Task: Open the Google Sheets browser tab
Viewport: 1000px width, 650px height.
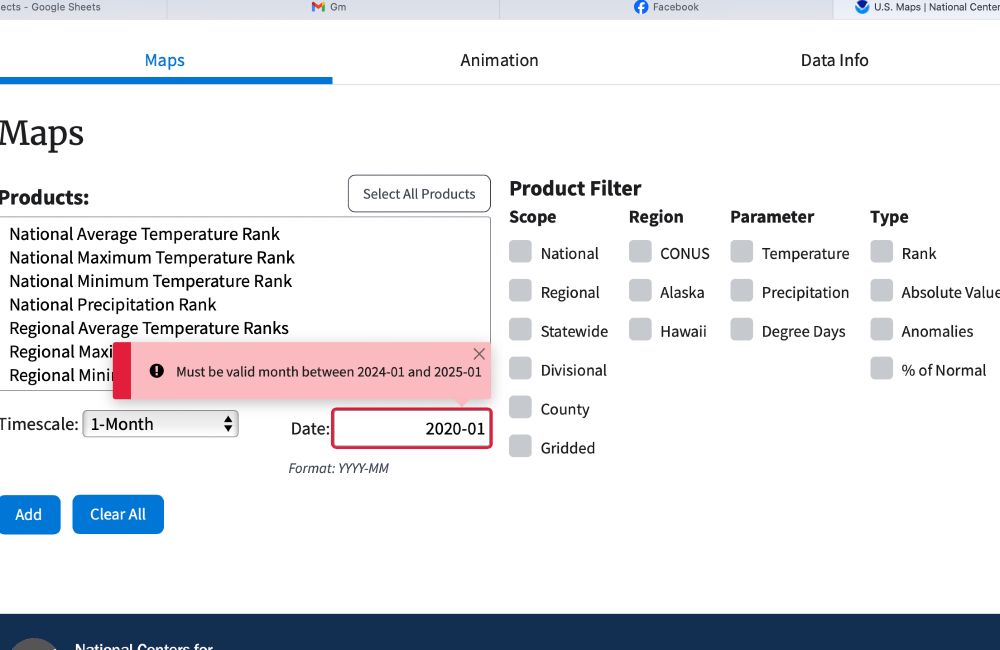Action: [x=83, y=8]
